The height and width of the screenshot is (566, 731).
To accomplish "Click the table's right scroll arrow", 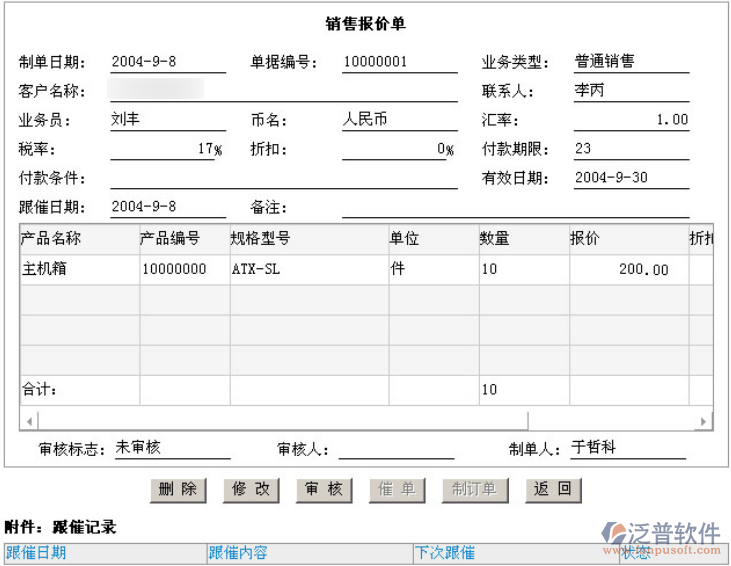I will (x=705, y=421).
